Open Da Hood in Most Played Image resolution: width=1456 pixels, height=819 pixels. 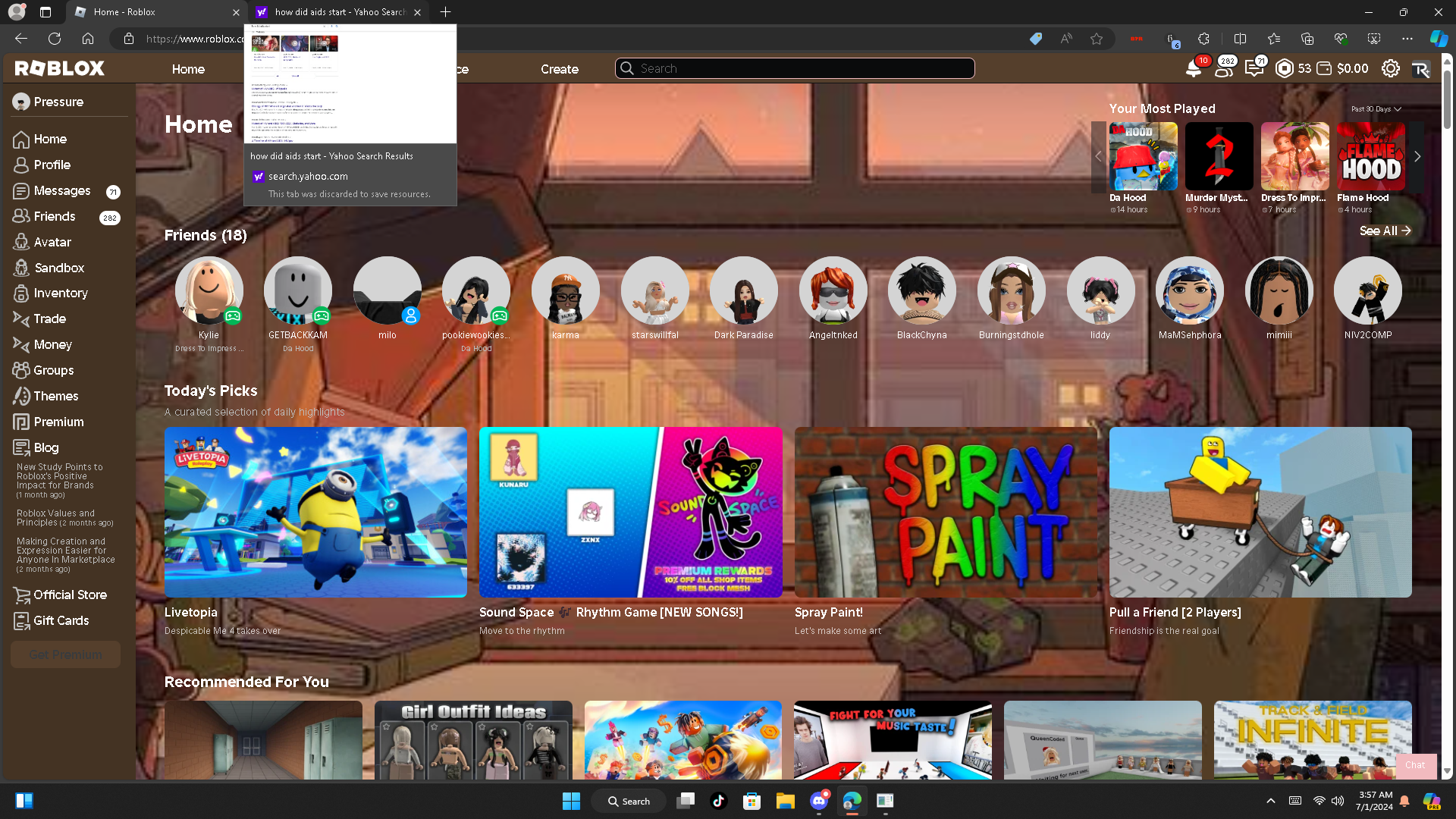pos(1144,156)
